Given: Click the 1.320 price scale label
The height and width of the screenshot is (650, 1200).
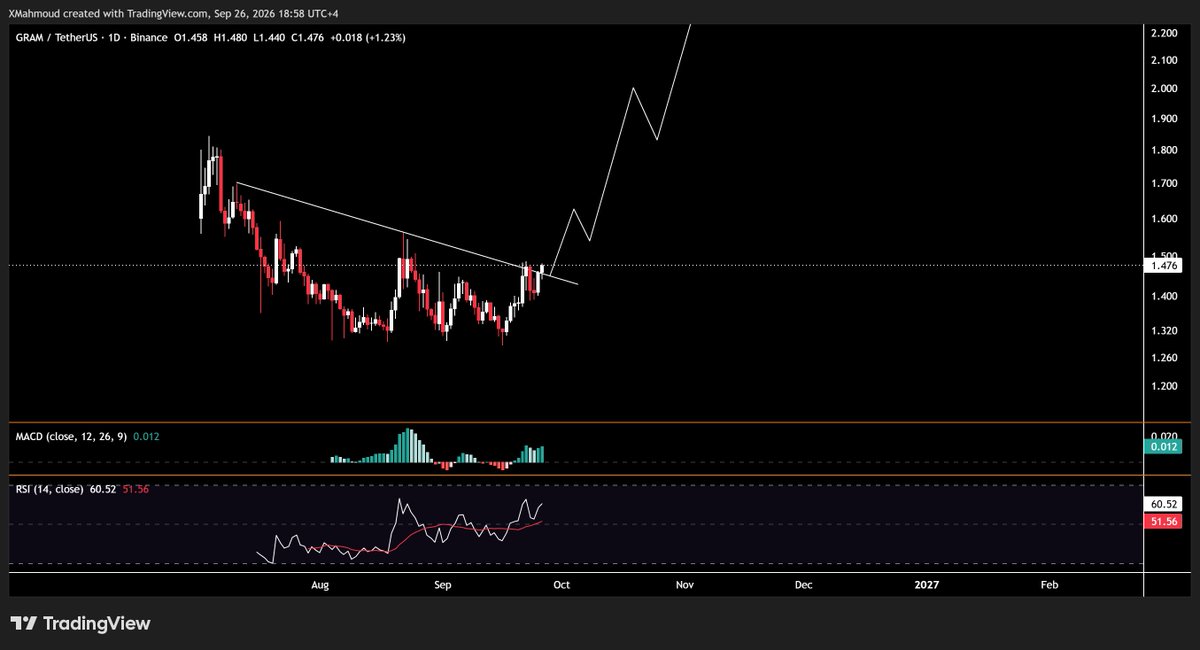Looking at the screenshot, I should 1162,331.
